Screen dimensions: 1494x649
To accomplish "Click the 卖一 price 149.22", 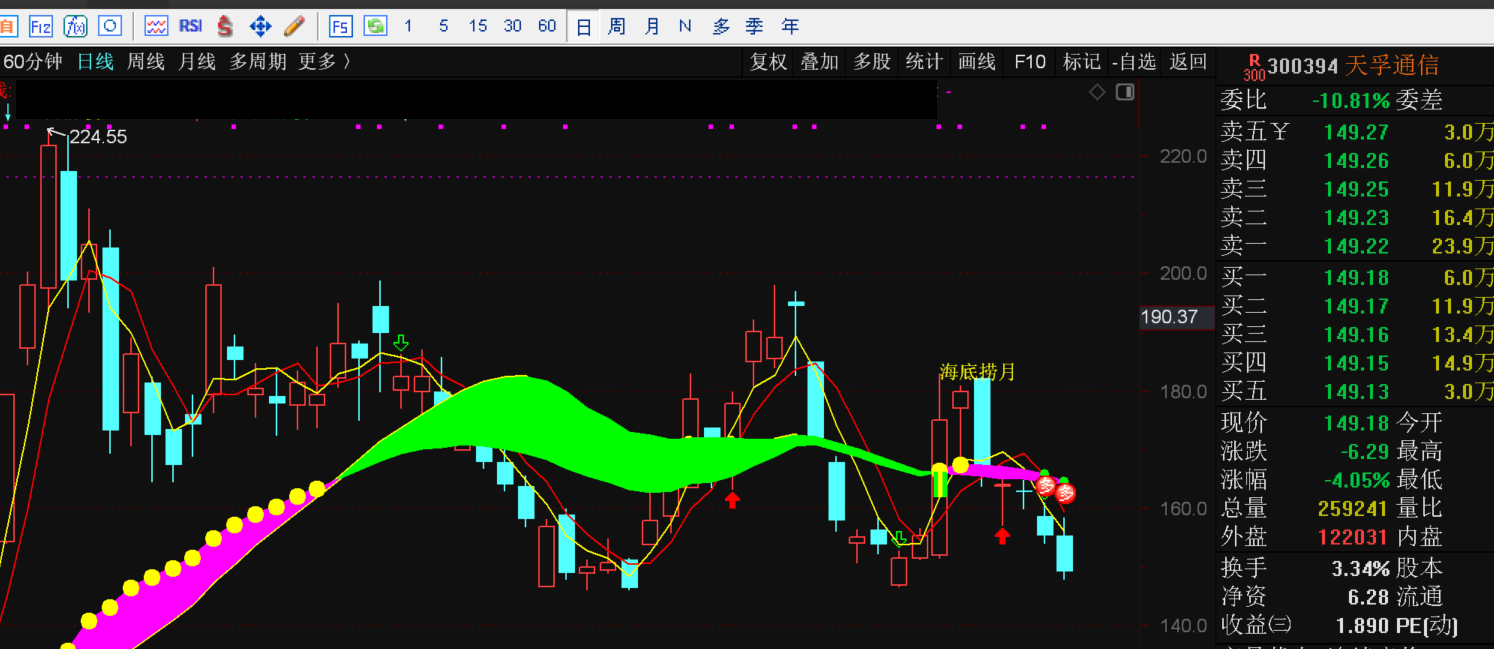I will coord(1356,246).
